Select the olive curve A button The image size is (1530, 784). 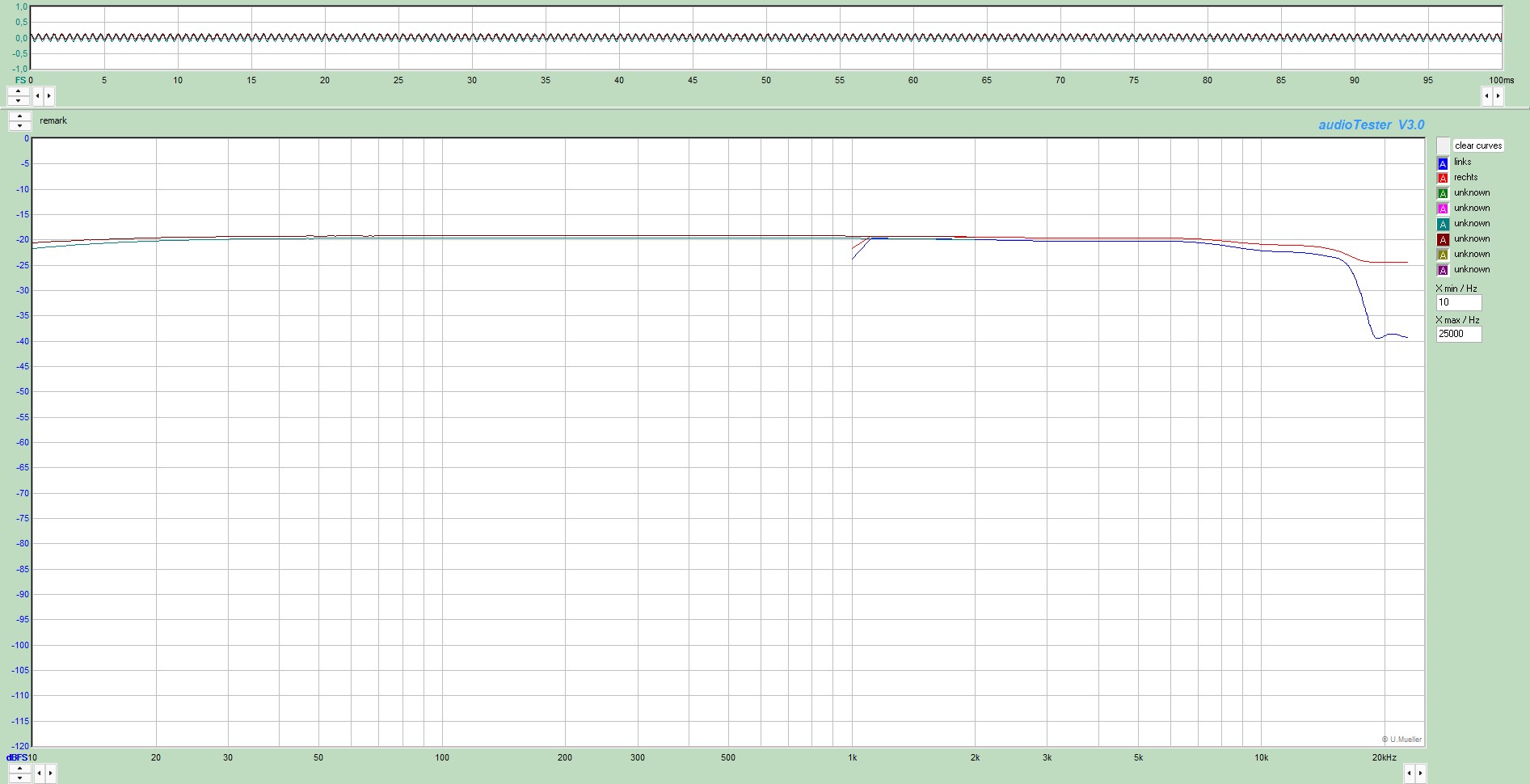[1443, 255]
